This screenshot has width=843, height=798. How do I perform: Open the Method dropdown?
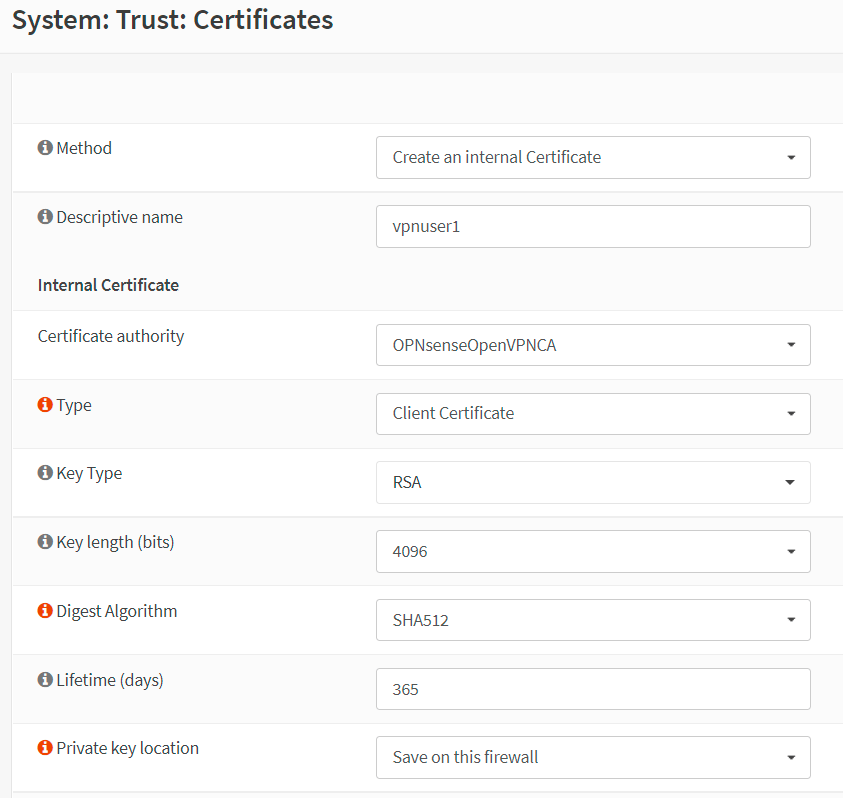click(593, 157)
